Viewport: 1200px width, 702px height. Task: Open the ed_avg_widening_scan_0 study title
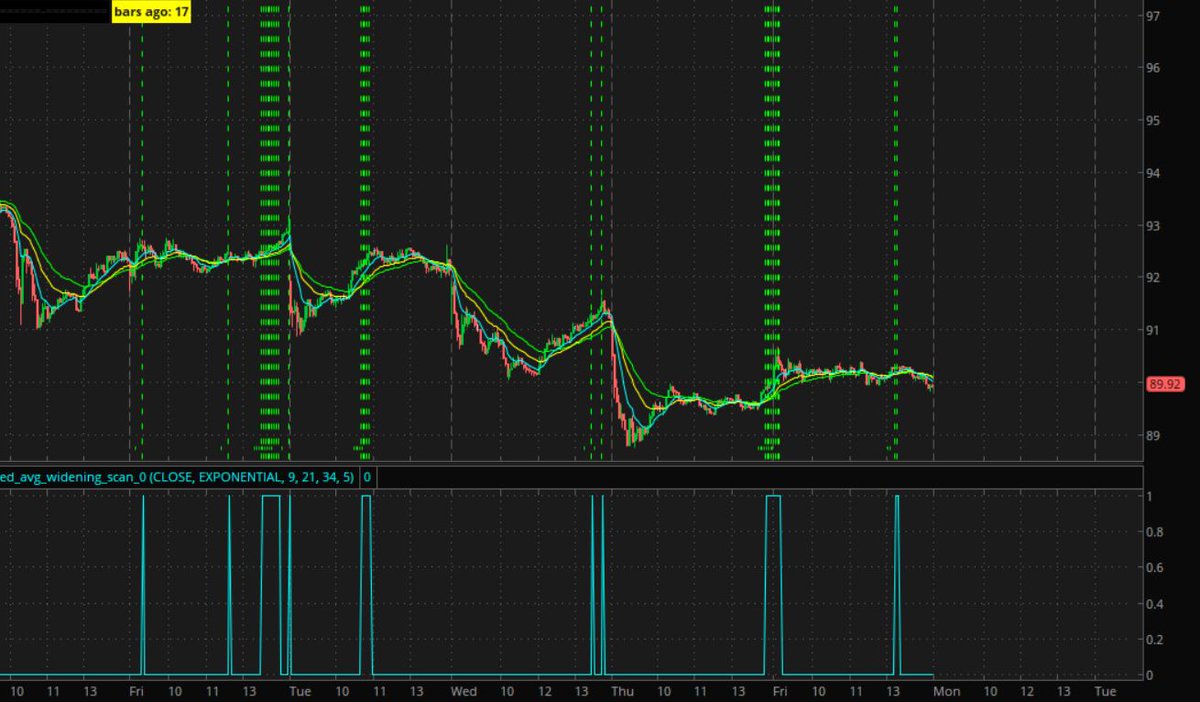coord(177,478)
